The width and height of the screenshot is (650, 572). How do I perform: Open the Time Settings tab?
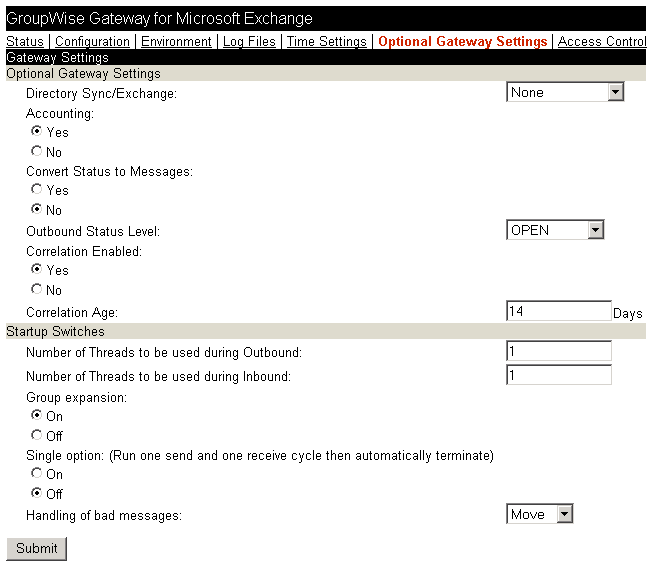pos(327,41)
